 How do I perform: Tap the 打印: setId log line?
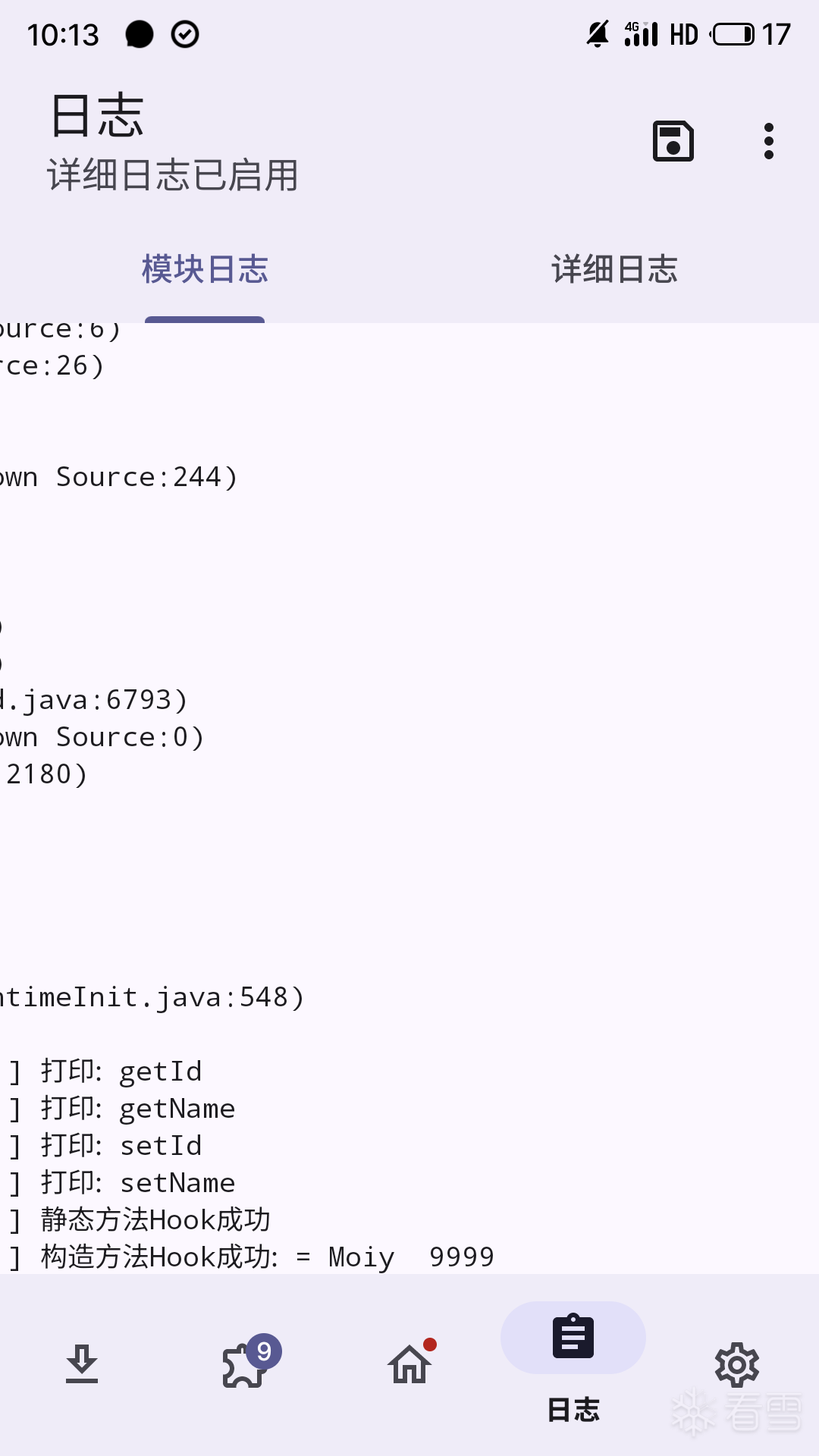tap(121, 1146)
